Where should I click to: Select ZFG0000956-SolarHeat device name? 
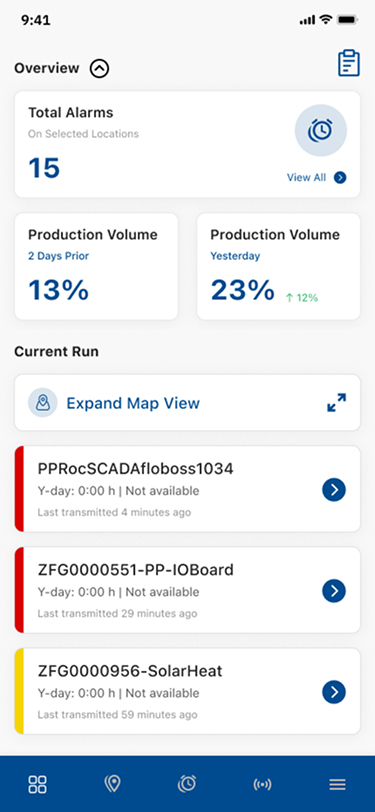pos(130,671)
